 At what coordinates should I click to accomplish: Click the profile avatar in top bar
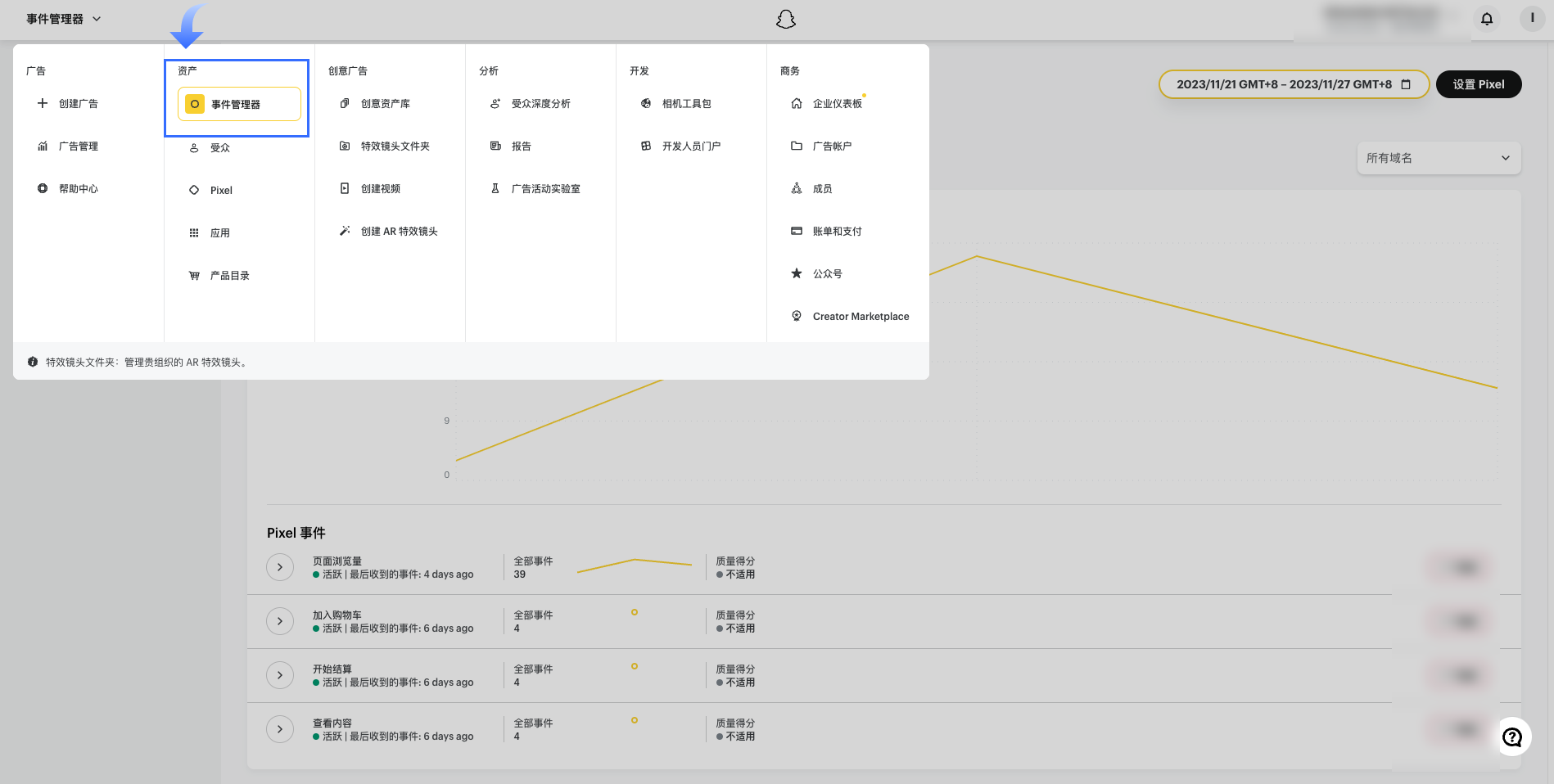tap(1532, 18)
